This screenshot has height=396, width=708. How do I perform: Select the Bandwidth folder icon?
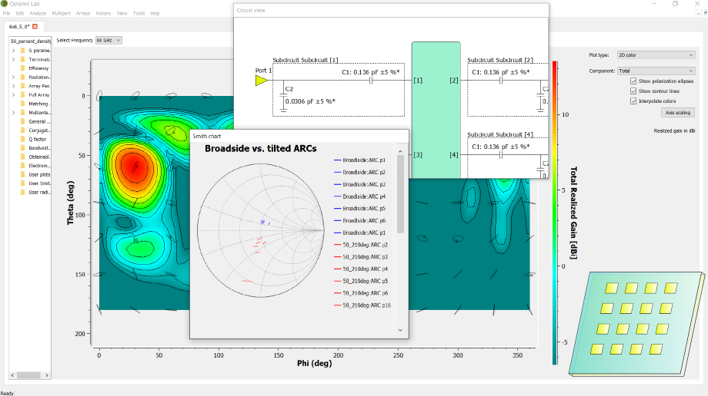[23, 148]
